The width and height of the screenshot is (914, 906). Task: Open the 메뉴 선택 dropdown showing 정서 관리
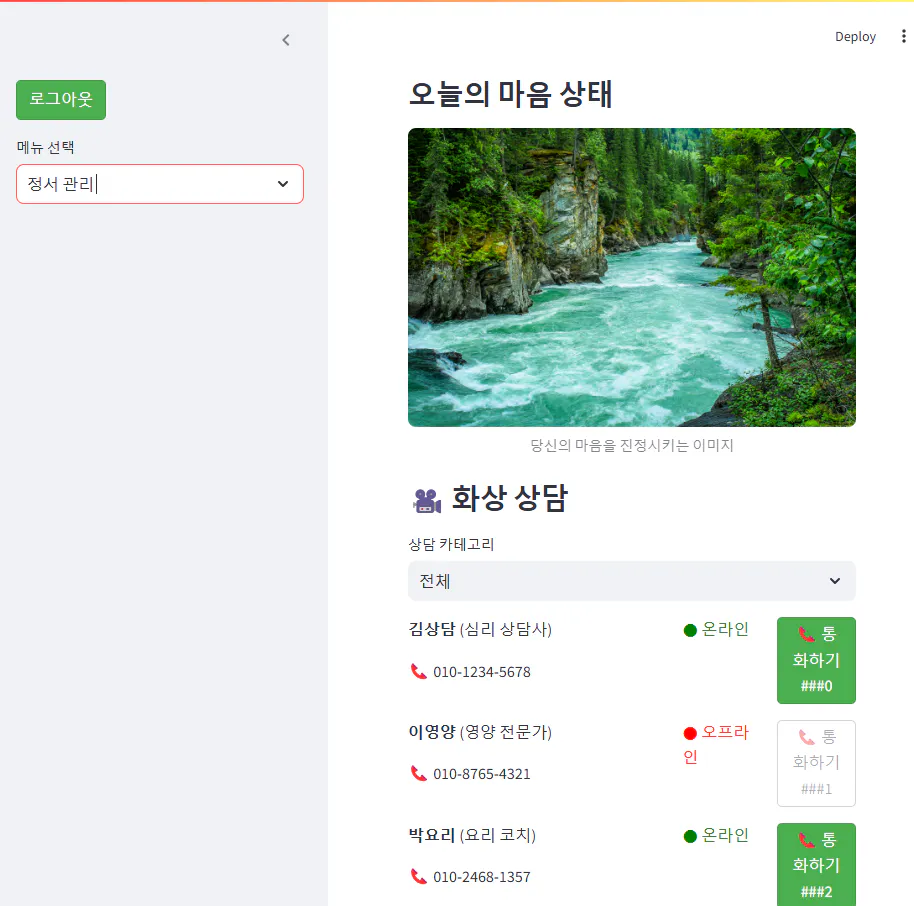tap(159, 184)
